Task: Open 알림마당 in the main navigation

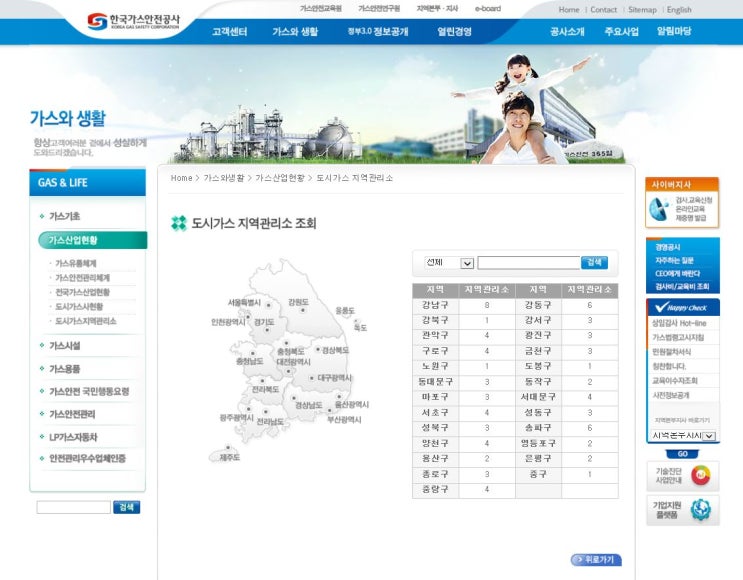Action: click(674, 32)
